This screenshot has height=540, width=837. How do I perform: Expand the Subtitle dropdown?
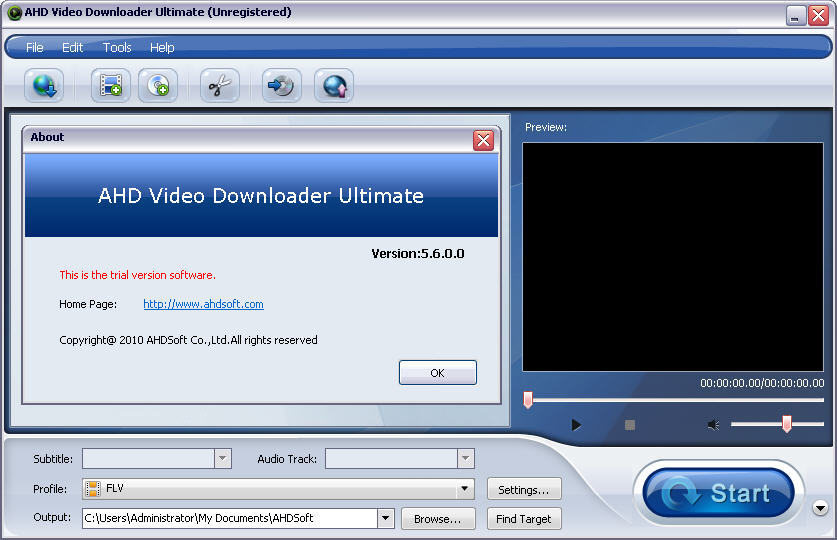(223, 458)
